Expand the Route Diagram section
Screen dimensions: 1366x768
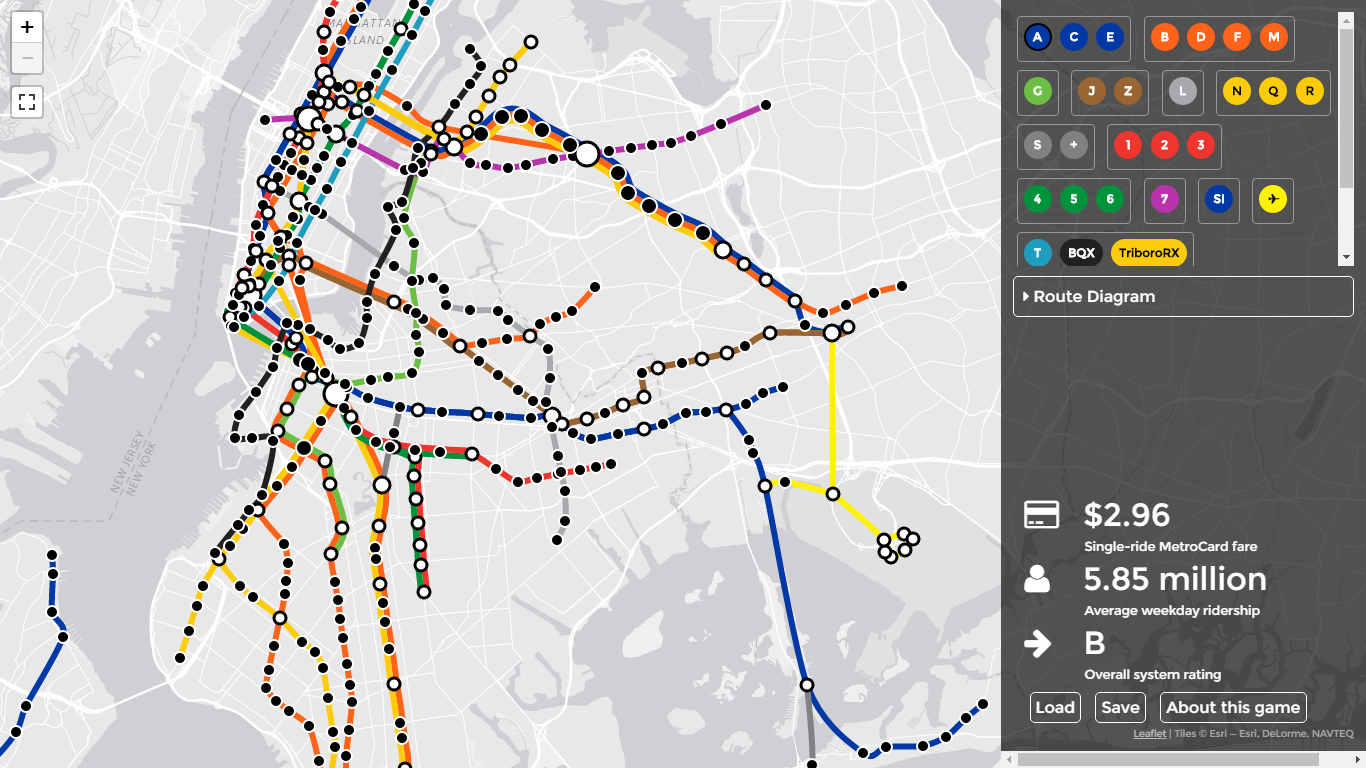(x=1183, y=297)
